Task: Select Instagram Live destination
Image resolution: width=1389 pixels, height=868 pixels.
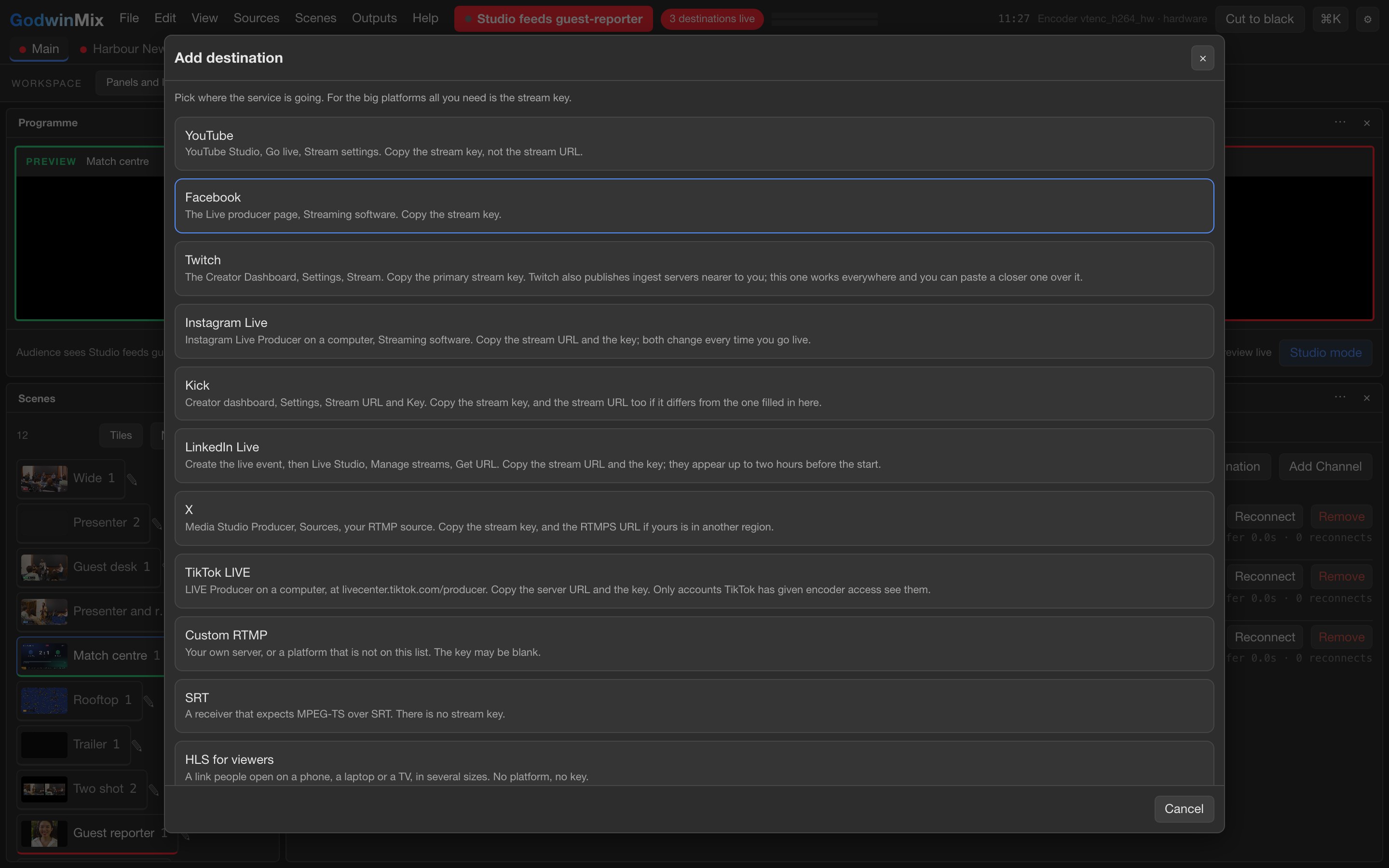Action: coord(694,331)
